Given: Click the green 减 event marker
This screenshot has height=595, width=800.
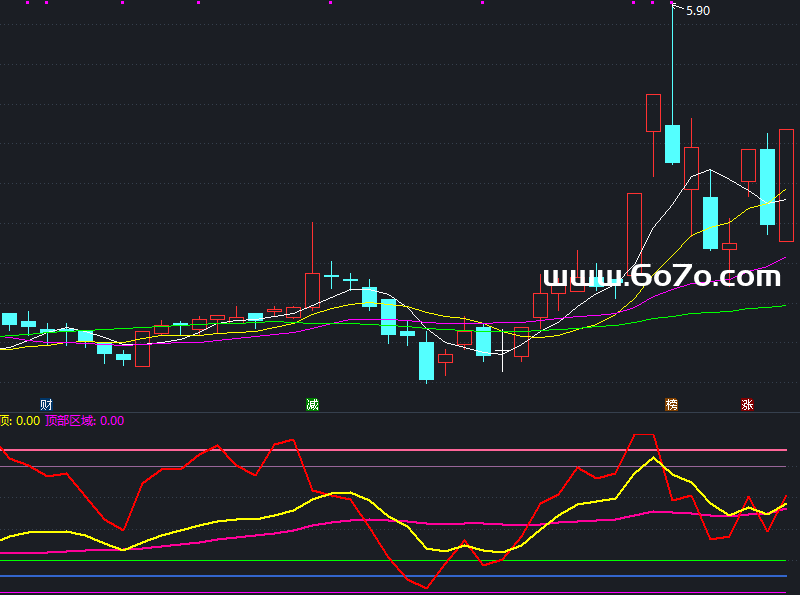Looking at the screenshot, I should 312,404.
